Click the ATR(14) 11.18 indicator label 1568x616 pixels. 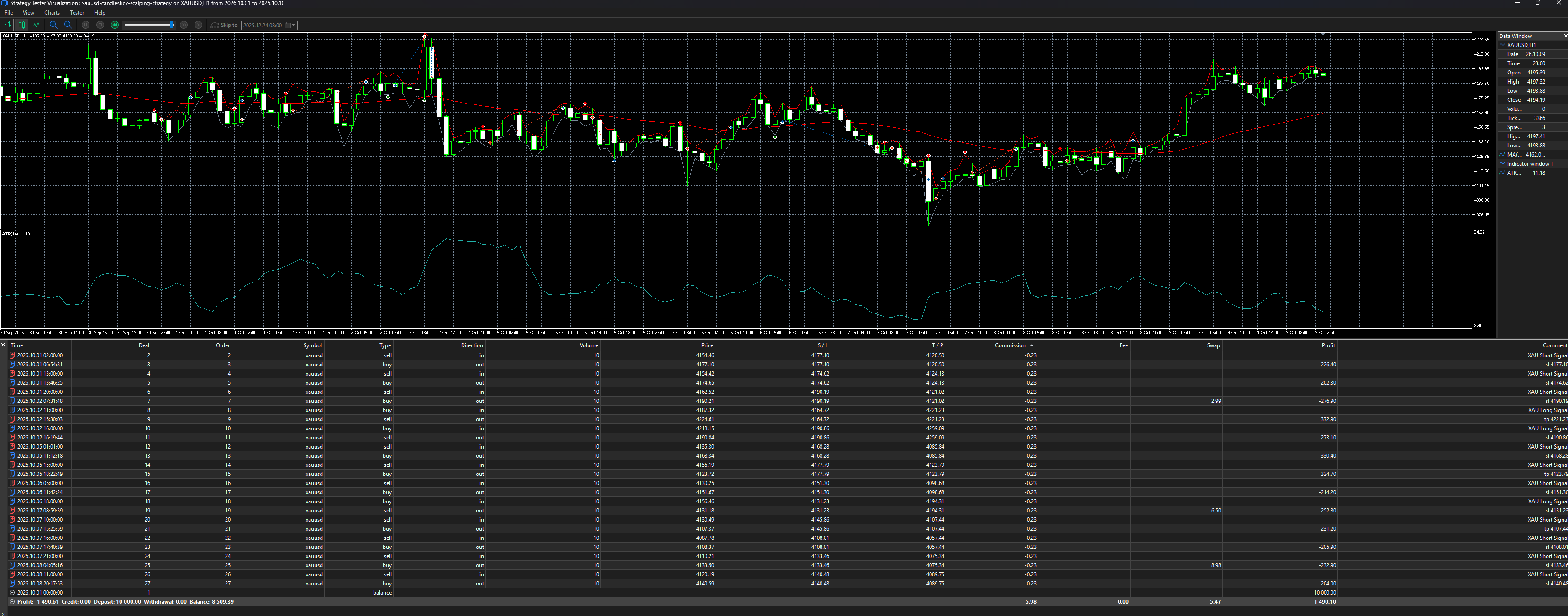tap(16, 234)
